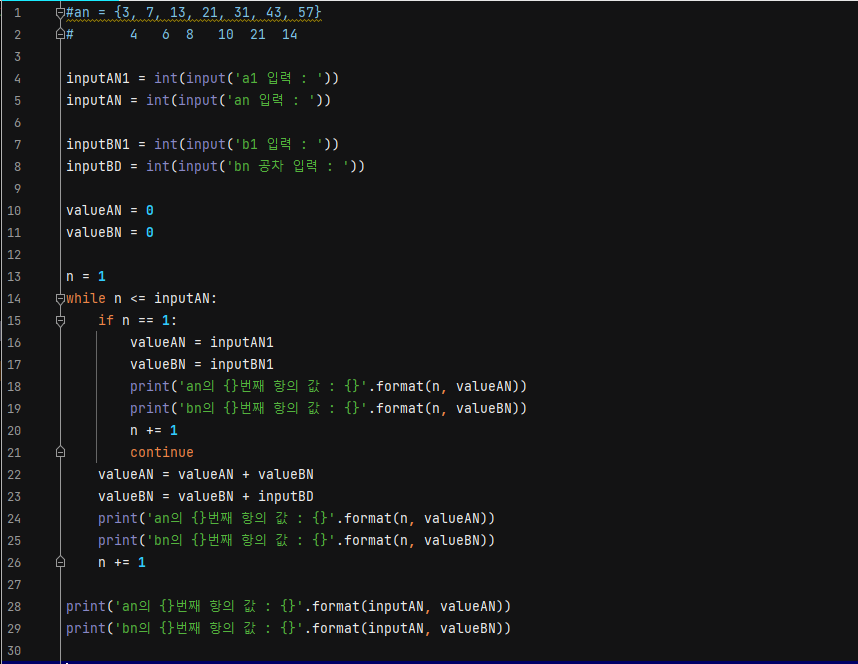Image resolution: width=858 pixels, height=664 pixels.
Task: Place cursor on 'inputAN1' on line 4
Action: [98, 78]
